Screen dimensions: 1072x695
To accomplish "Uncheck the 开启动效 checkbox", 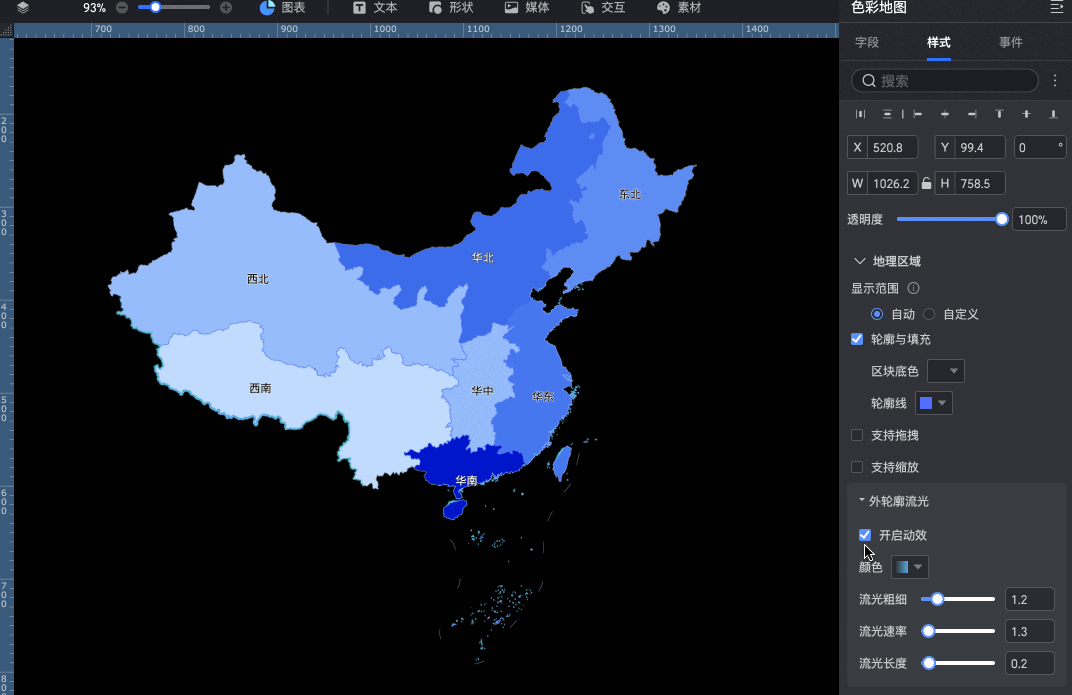I will (865, 535).
